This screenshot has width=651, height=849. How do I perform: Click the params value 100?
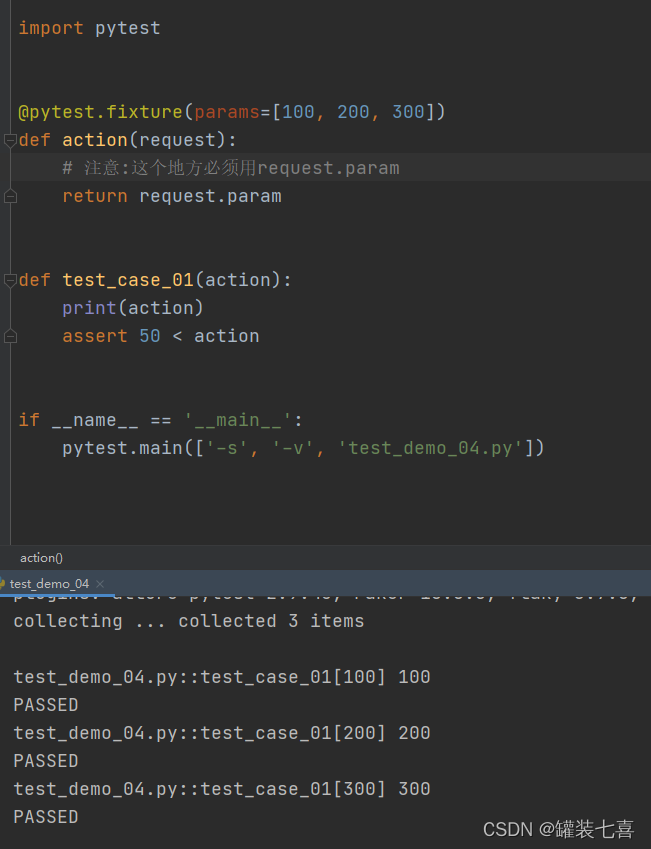(298, 112)
